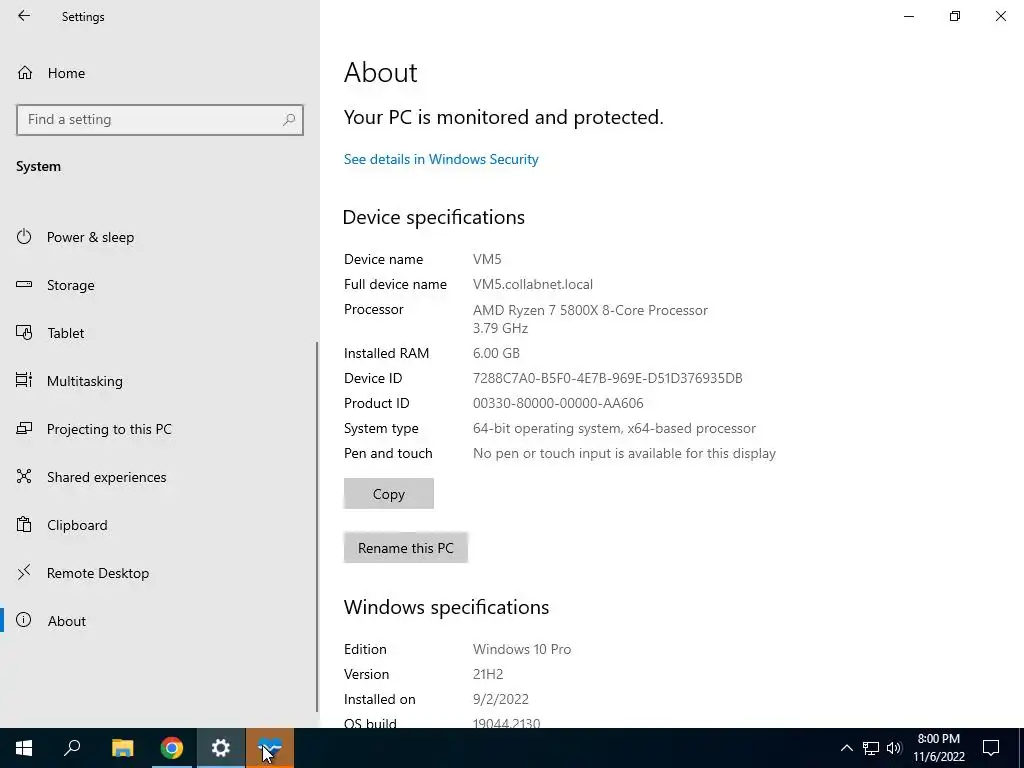Restore down the Settings window

click(x=955, y=16)
